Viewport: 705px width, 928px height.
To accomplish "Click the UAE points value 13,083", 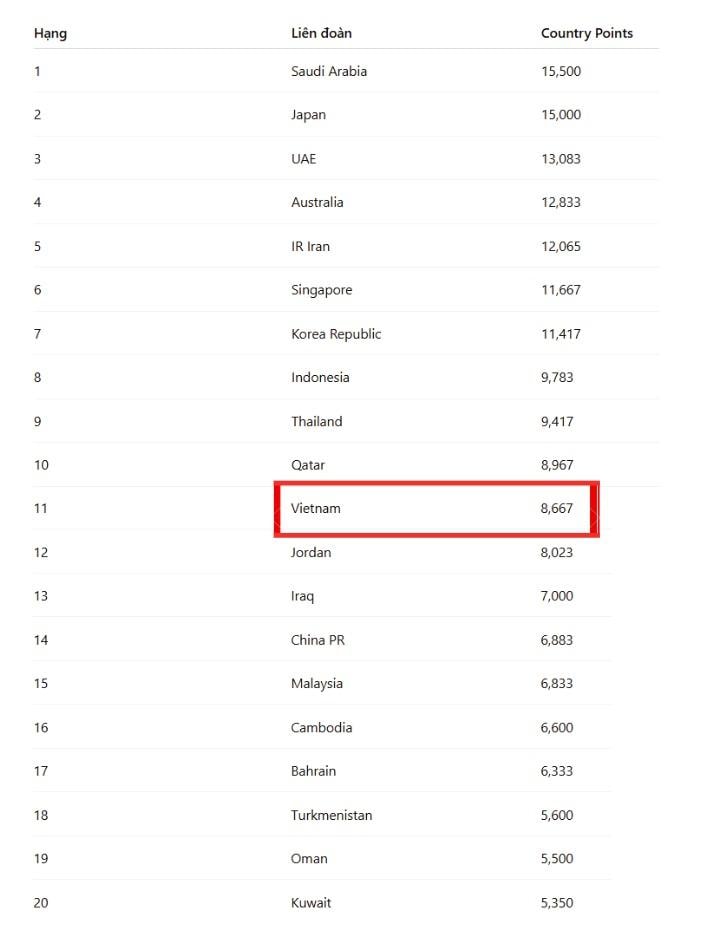I will pos(560,159).
